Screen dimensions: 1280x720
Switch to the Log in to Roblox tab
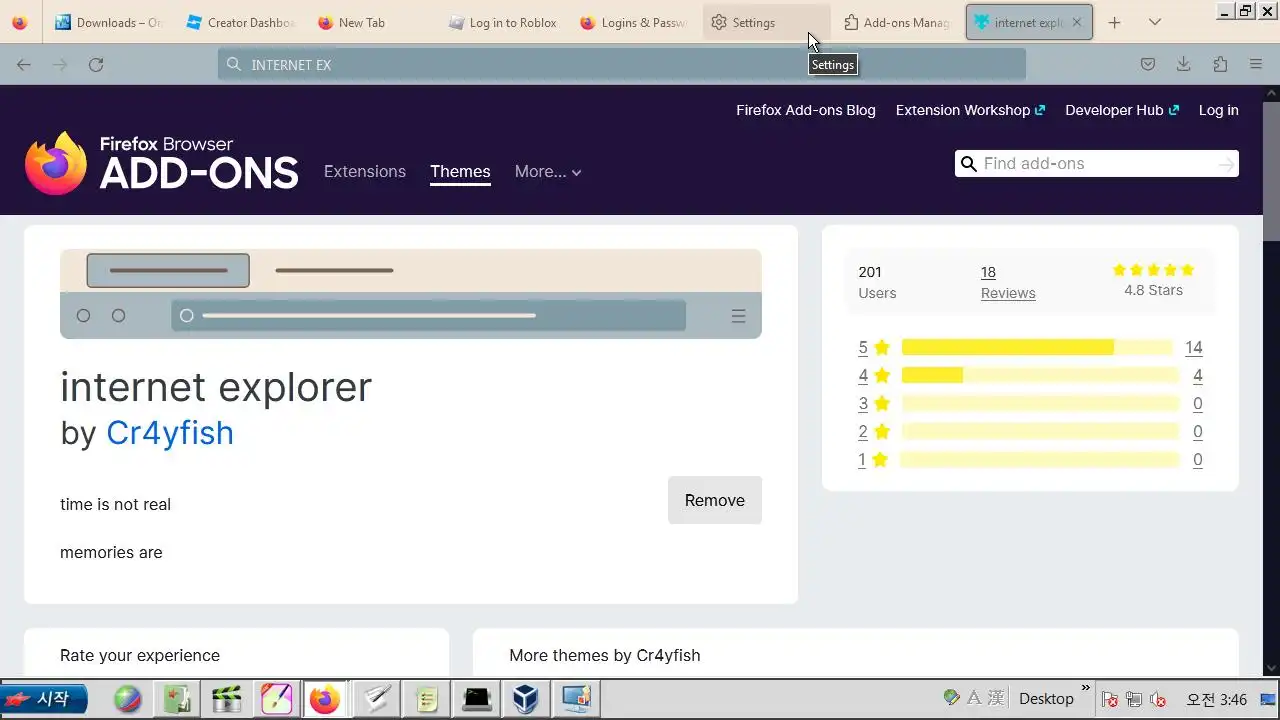502,22
